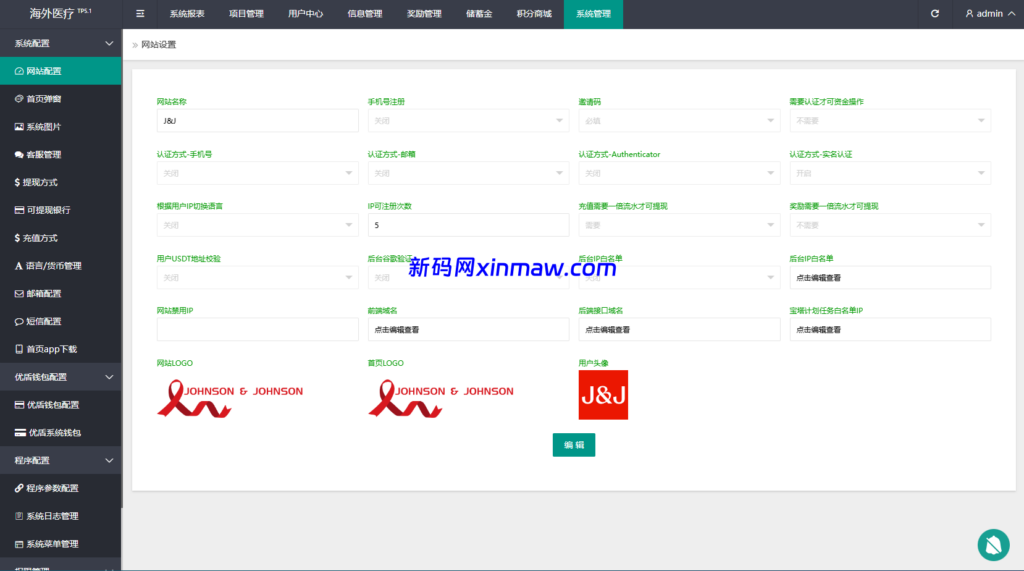The height and width of the screenshot is (571, 1024).
Task: Open the 认证方式-实名认证 dropdown
Action: click(x=890, y=173)
